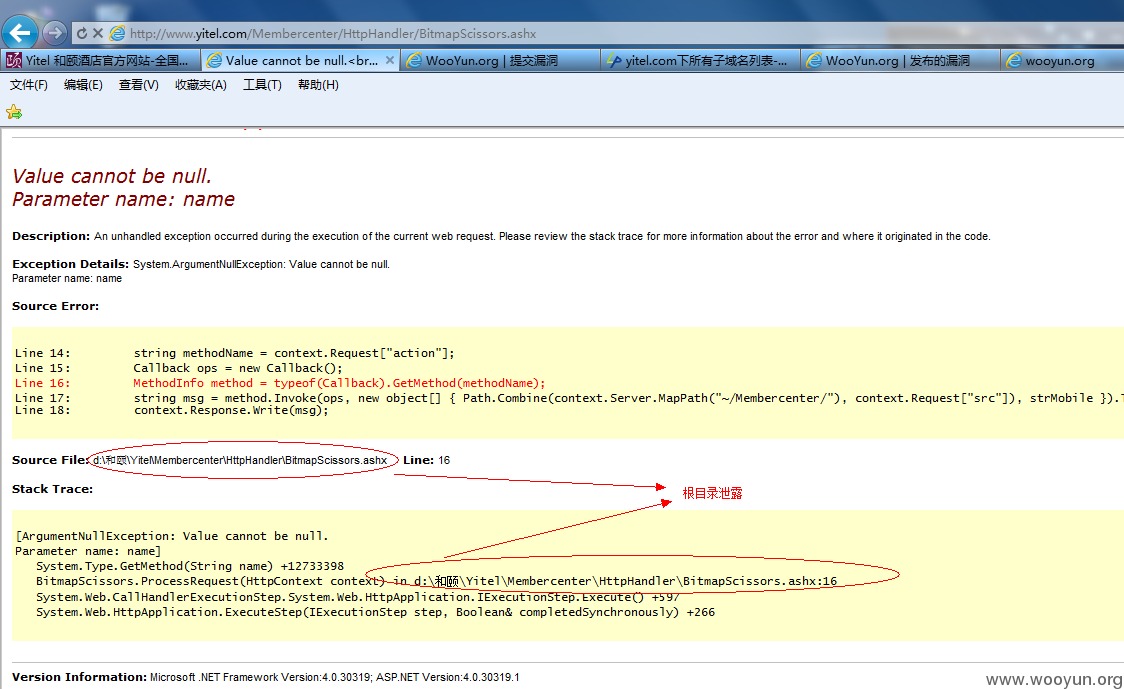1124x689 pixels.
Task: Open the yitel.com下所有子域名列表 tab
Action: pyautogui.click(x=700, y=60)
